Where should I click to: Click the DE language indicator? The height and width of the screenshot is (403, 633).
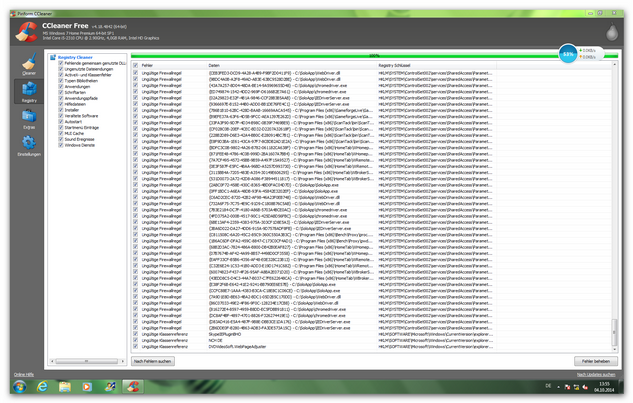pyautogui.click(x=548, y=386)
